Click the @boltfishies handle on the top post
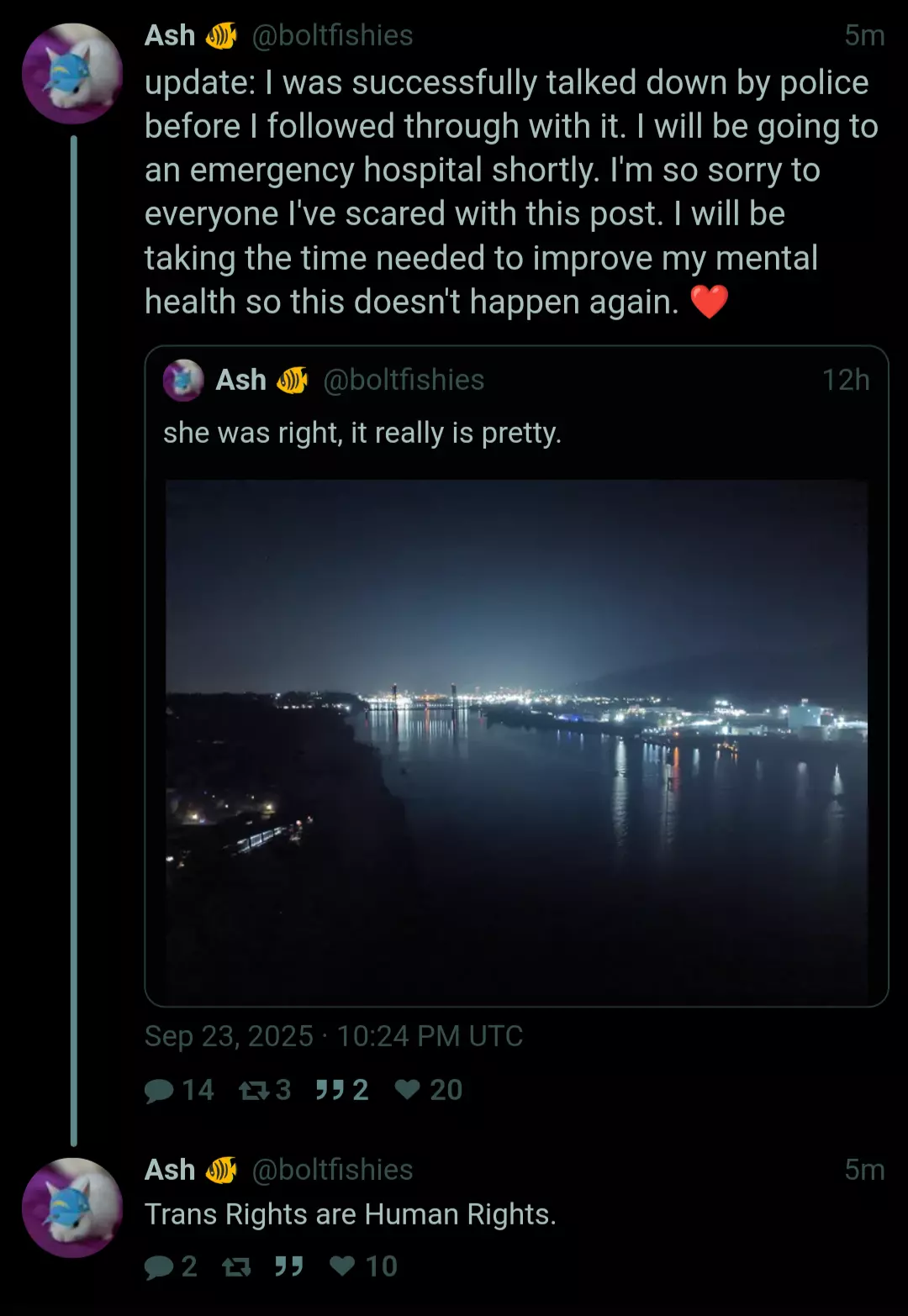The width and height of the screenshot is (908, 1316). coord(332,35)
